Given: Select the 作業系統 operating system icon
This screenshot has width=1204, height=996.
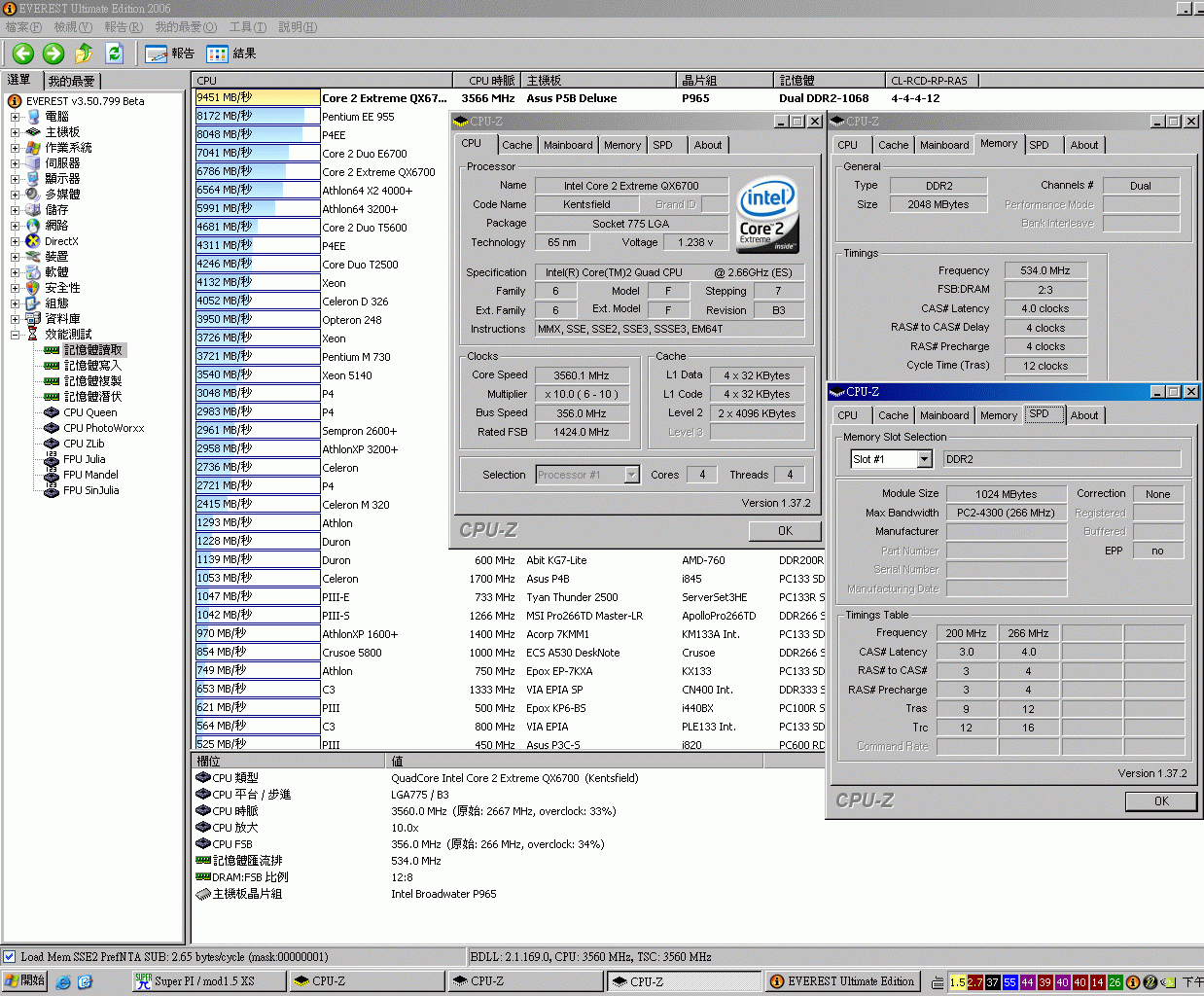Looking at the screenshot, I should 33,148.
